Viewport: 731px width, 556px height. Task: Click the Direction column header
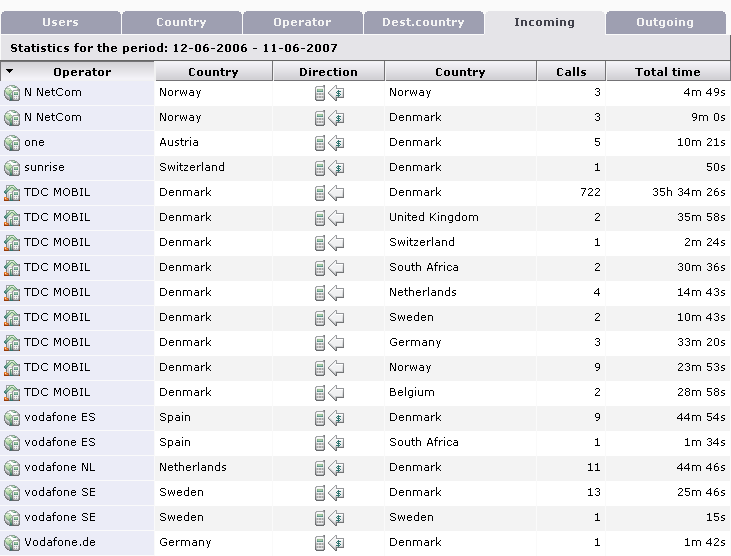click(328, 72)
